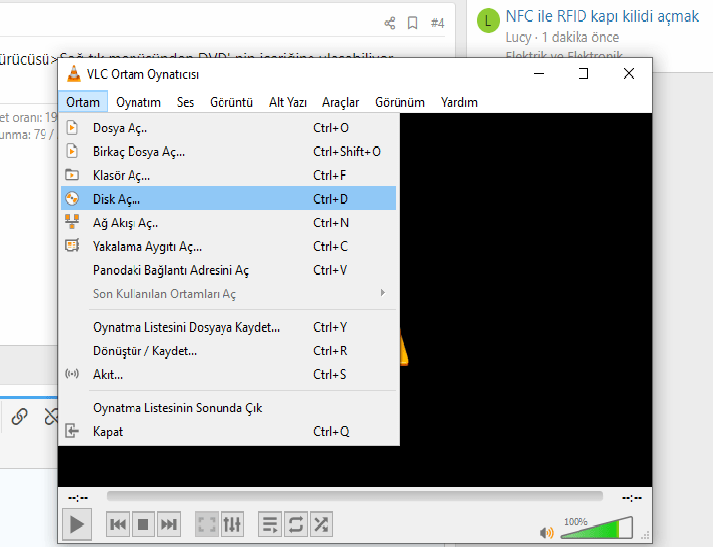This screenshot has width=713, height=547.
Task: Open the Alt Yazı menu
Action: click(x=288, y=102)
